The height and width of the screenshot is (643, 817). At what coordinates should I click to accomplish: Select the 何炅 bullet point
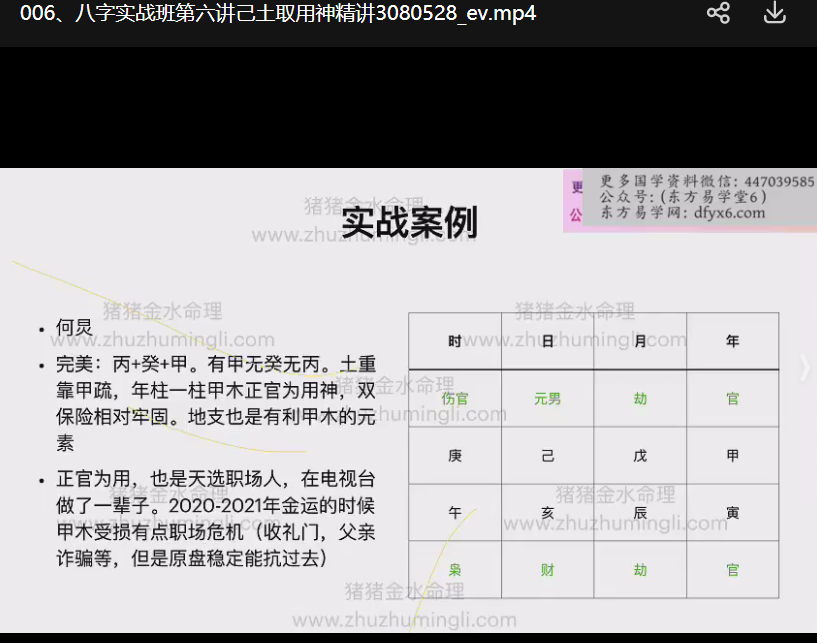(74, 328)
